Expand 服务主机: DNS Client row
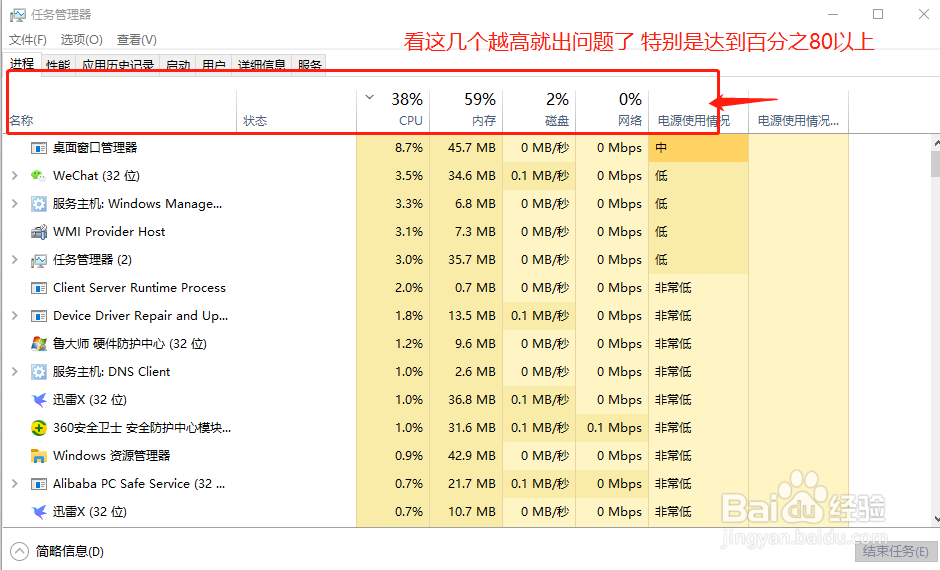This screenshot has width=940, height=570. 15,372
